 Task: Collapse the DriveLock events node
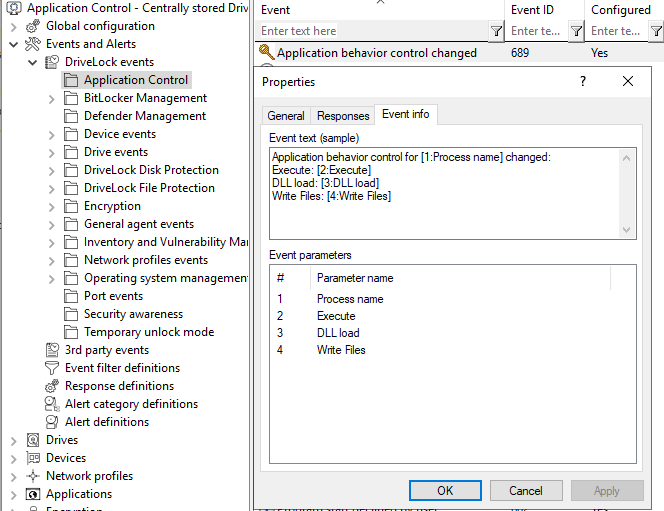[33, 63]
